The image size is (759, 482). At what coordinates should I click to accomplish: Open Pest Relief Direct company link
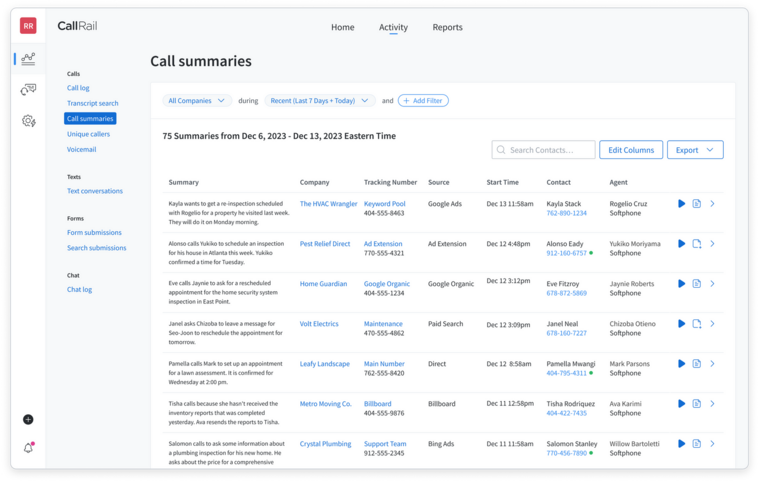pos(325,244)
